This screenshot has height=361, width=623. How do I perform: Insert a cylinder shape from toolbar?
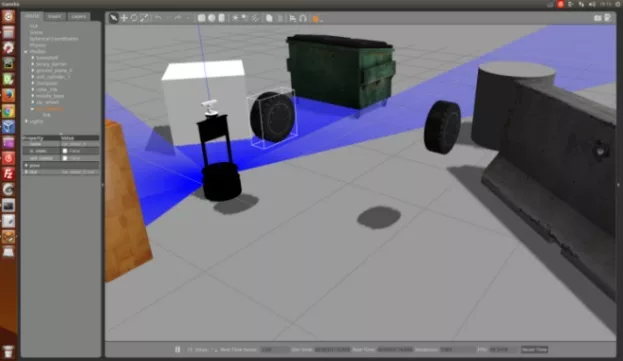222,18
